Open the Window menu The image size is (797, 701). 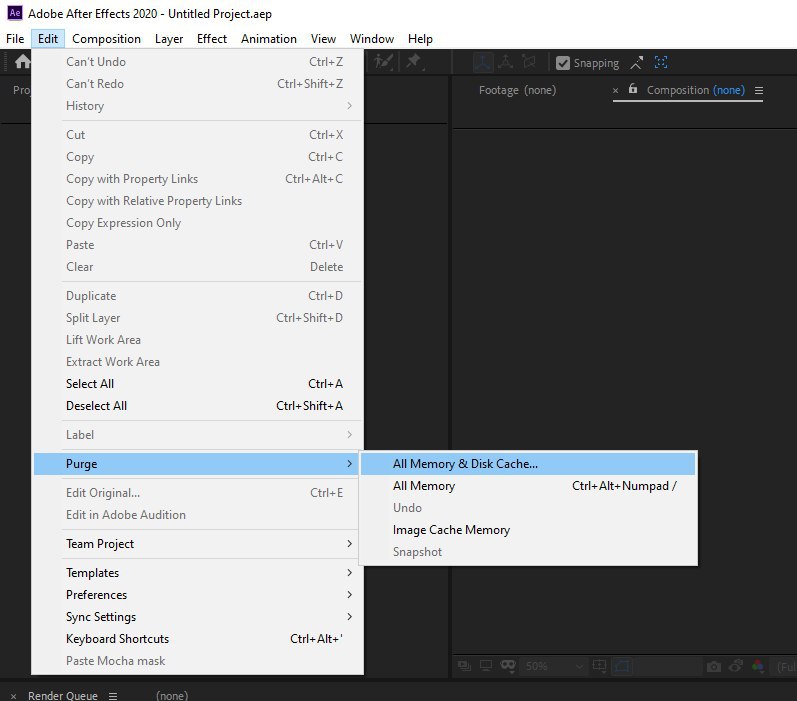click(x=372, y=39)
